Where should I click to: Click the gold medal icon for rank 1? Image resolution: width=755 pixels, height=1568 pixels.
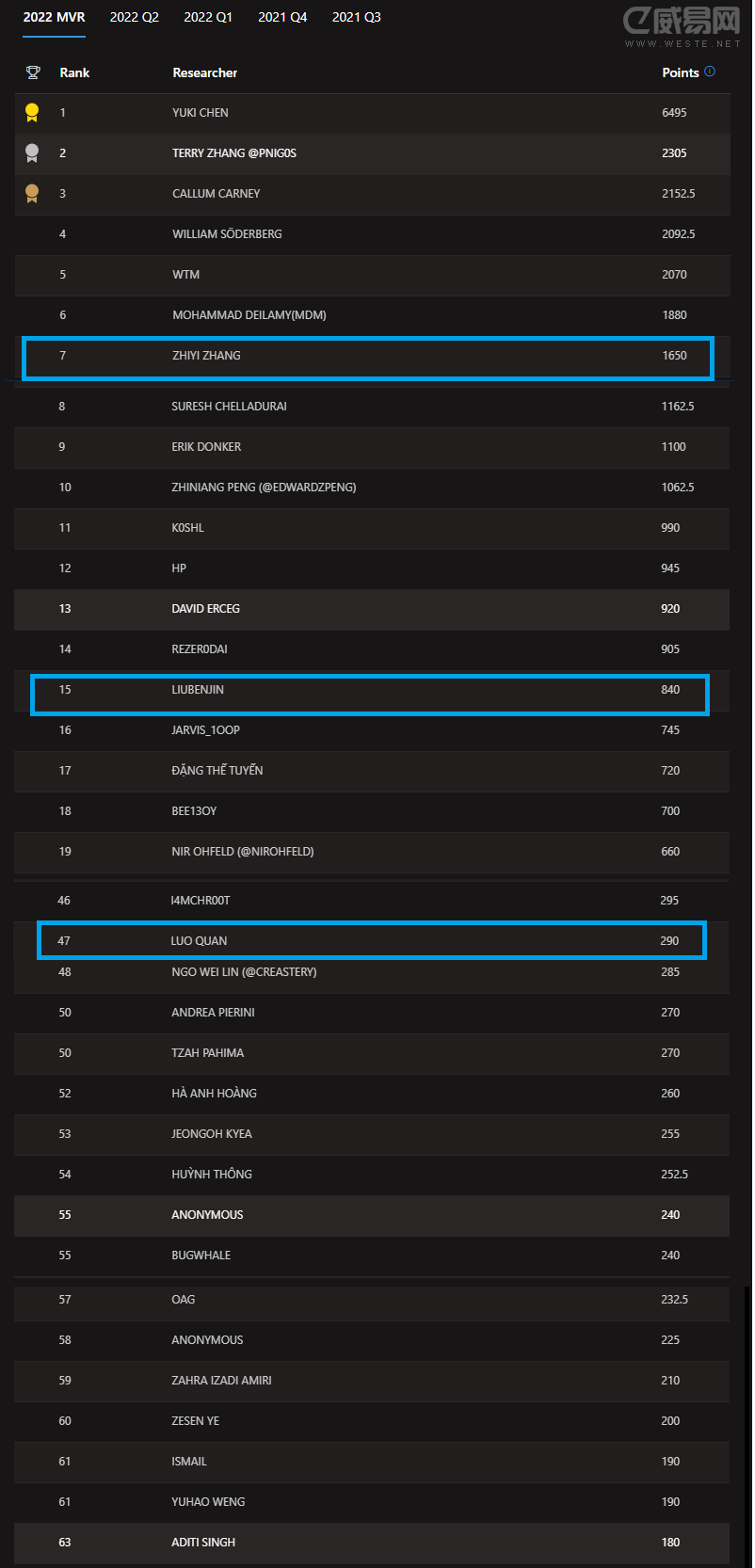[32, 113]
